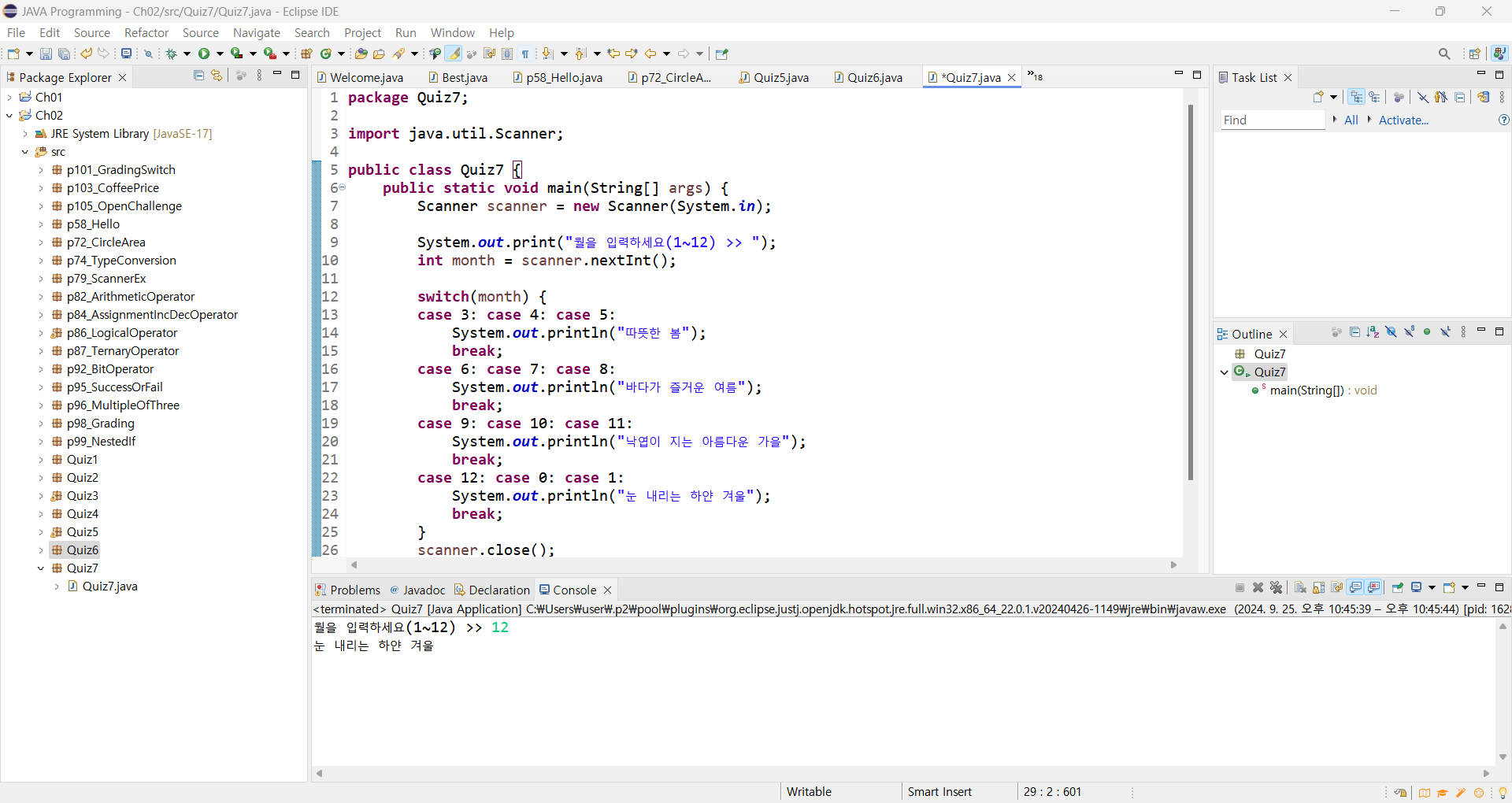Click the New Java Class icon
Image resolution: width=1512 pixels, height=803 pixels.
pyautogui.click(x=326, y=54)
